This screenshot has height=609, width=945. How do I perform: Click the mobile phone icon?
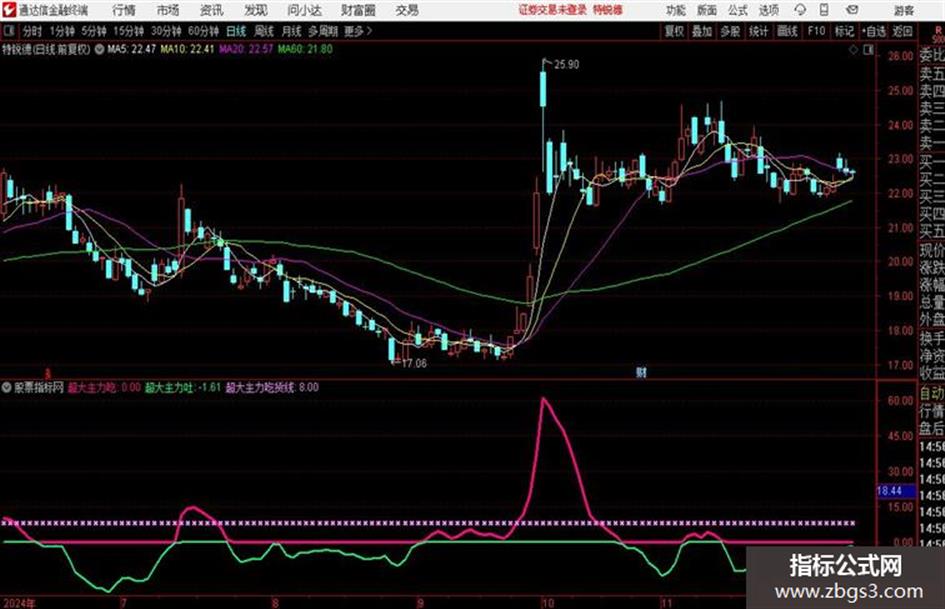(824, 10)
